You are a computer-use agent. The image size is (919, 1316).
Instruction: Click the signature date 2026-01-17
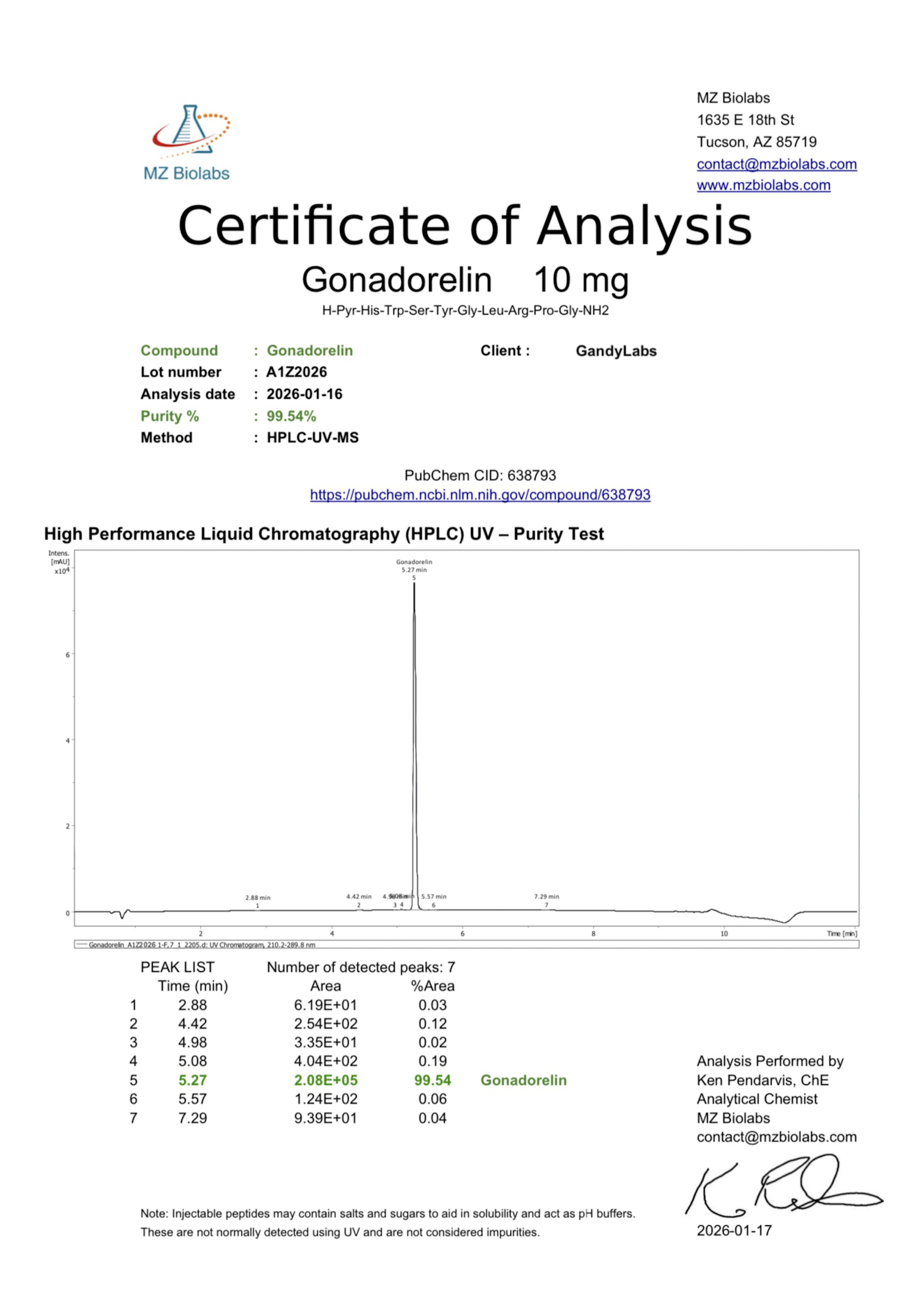coord(733,1230)
